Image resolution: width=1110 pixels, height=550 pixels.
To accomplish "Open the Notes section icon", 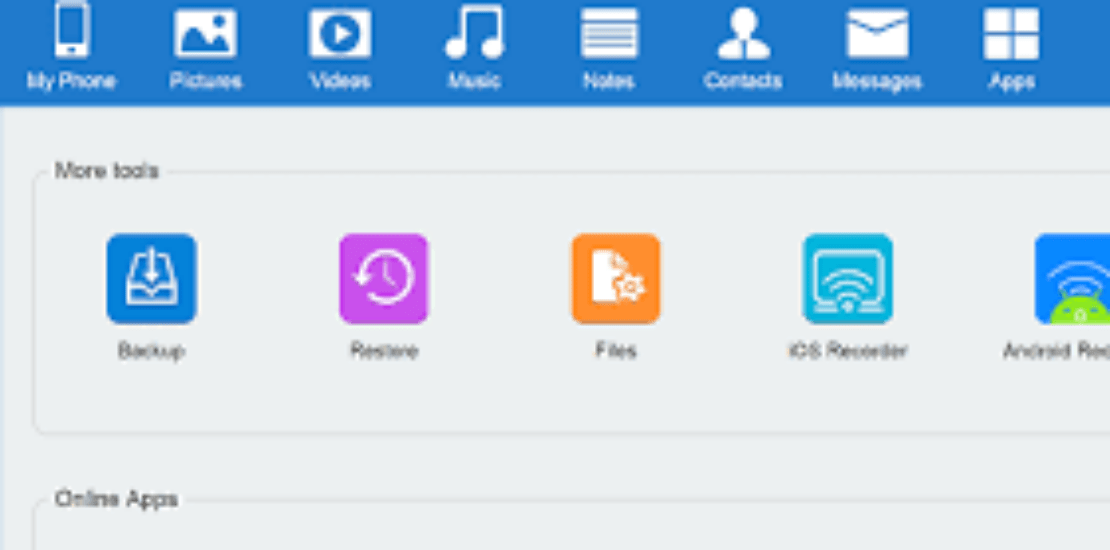I will (609, 33).
